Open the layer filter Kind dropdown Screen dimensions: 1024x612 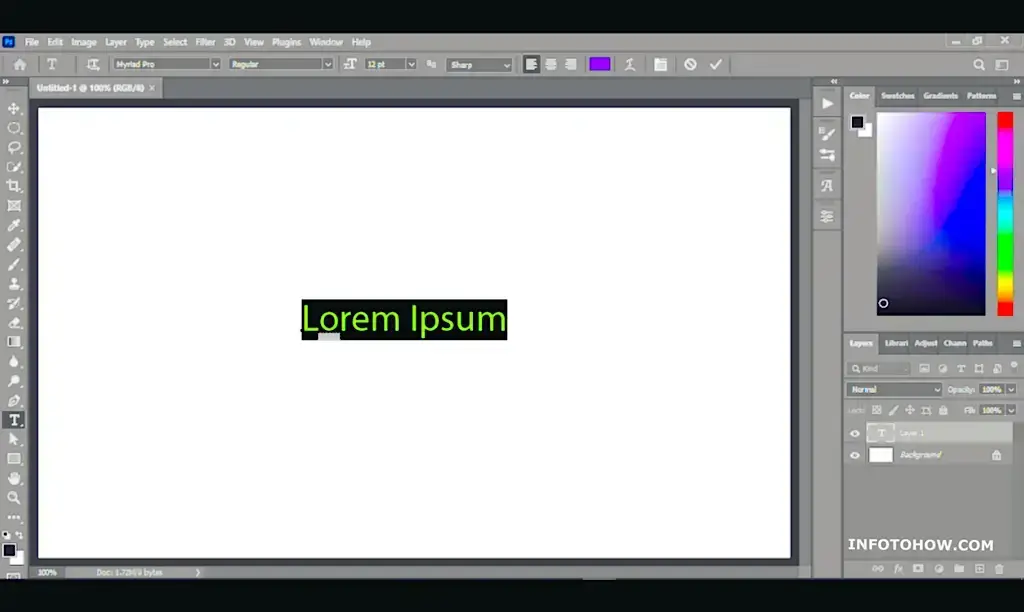click(x=878, y=368)
